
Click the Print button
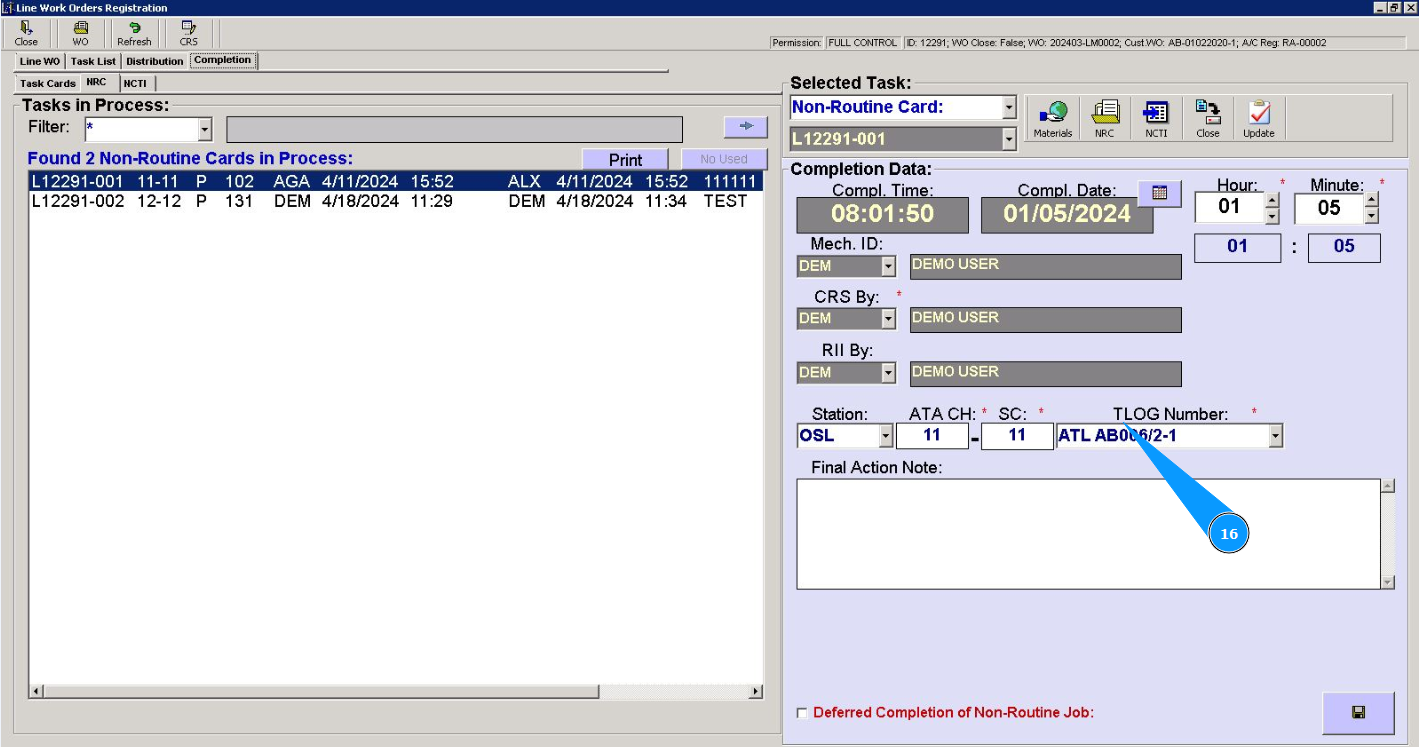[625, 160]
